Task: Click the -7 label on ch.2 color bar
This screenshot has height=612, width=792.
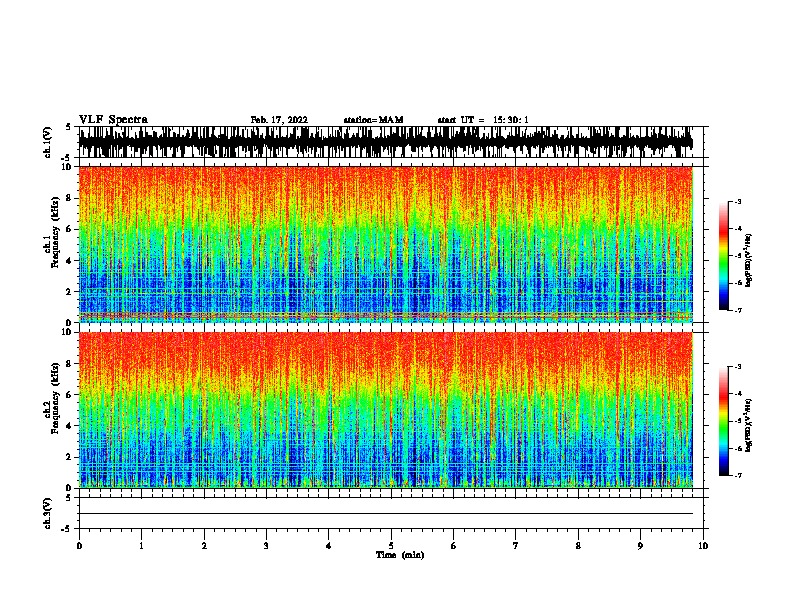Action: coord(737,475)
